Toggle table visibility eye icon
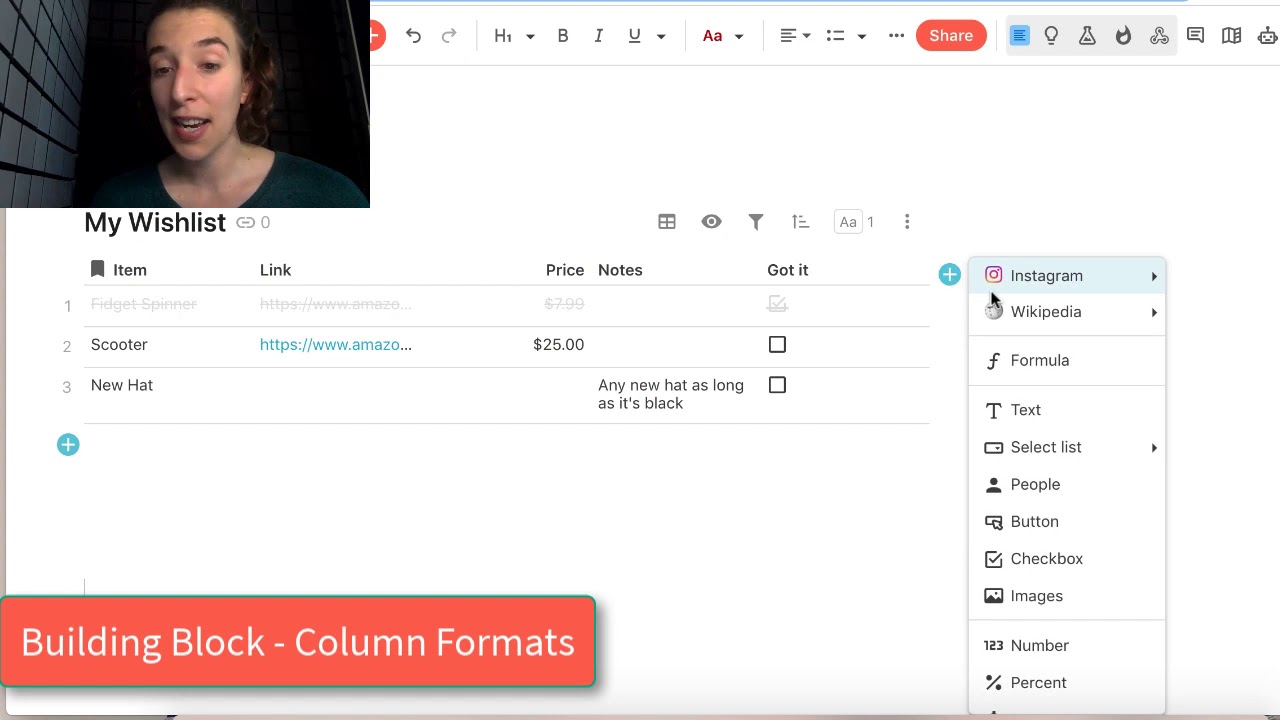The width and height of the screenshot is (1280, 720). pos(711,222)
